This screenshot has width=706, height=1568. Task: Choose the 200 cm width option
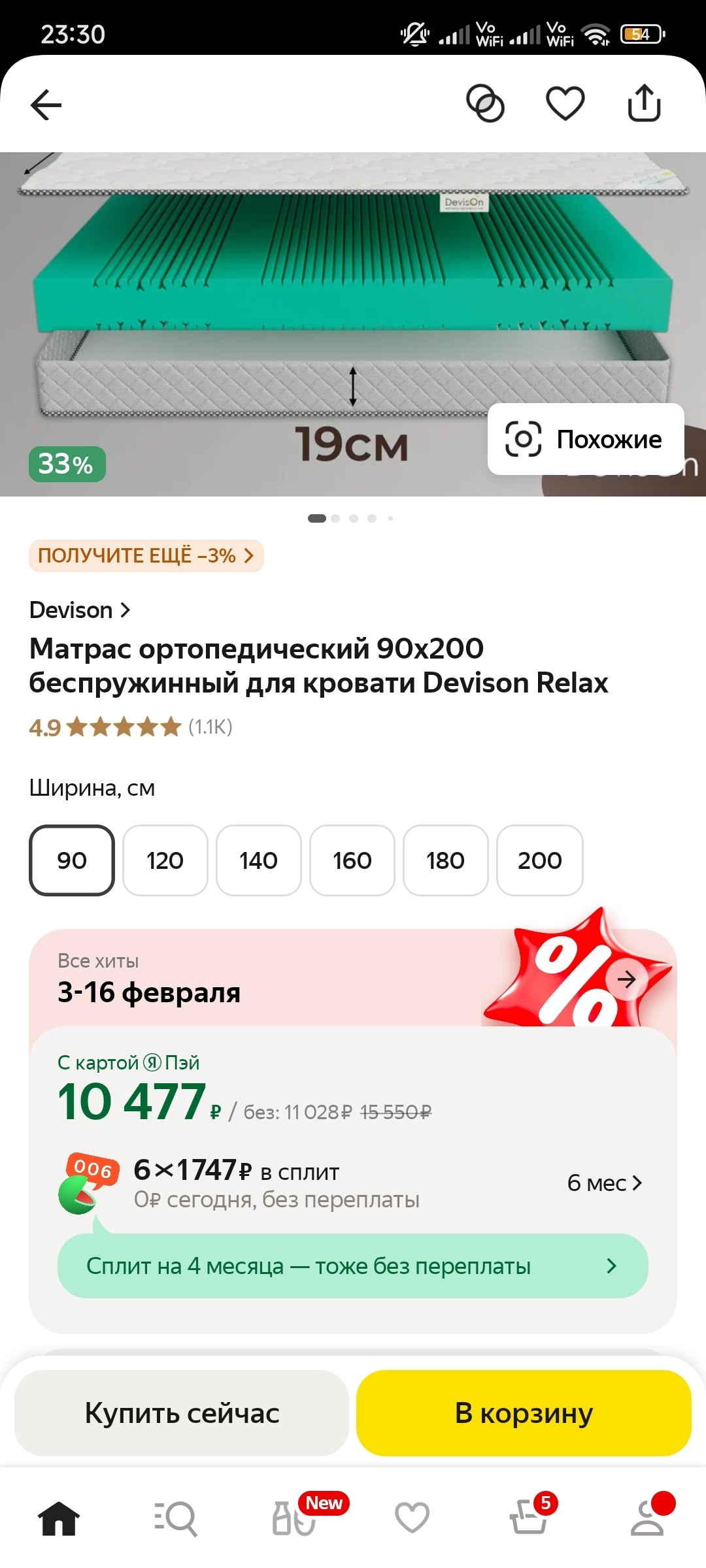click(539, 860)
